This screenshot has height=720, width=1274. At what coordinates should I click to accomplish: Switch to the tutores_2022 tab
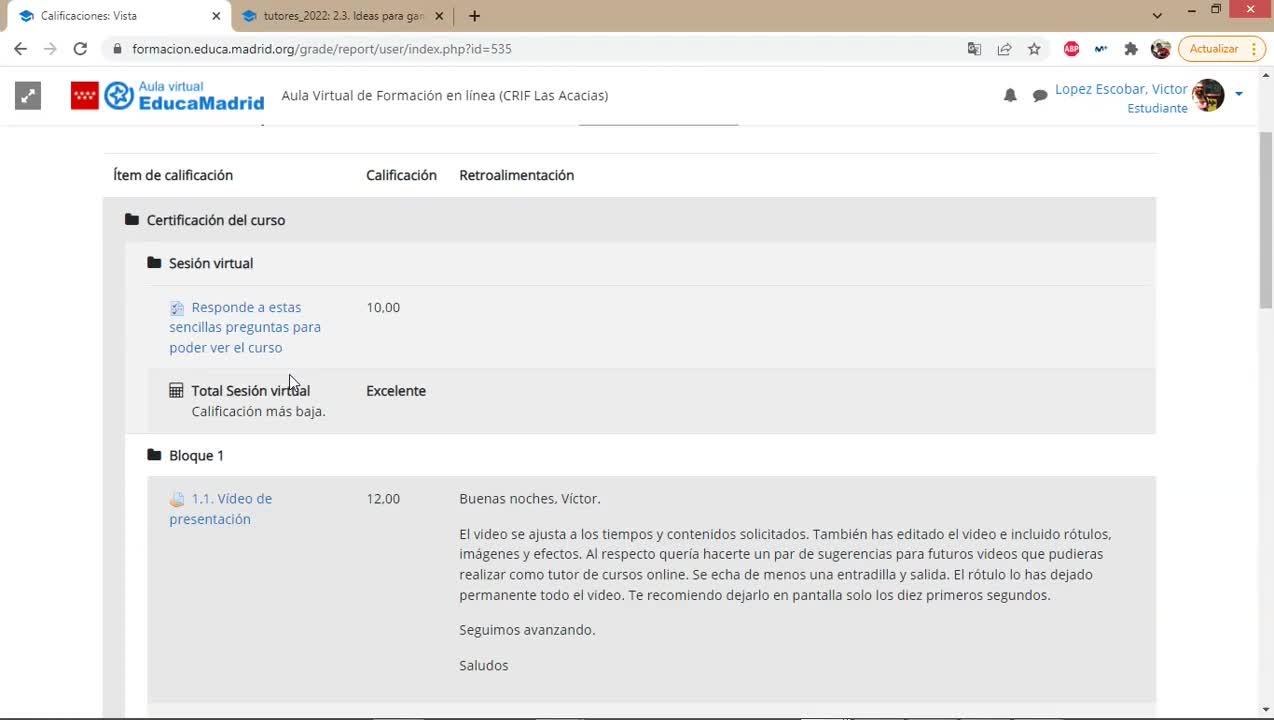(x=344, y=16)
